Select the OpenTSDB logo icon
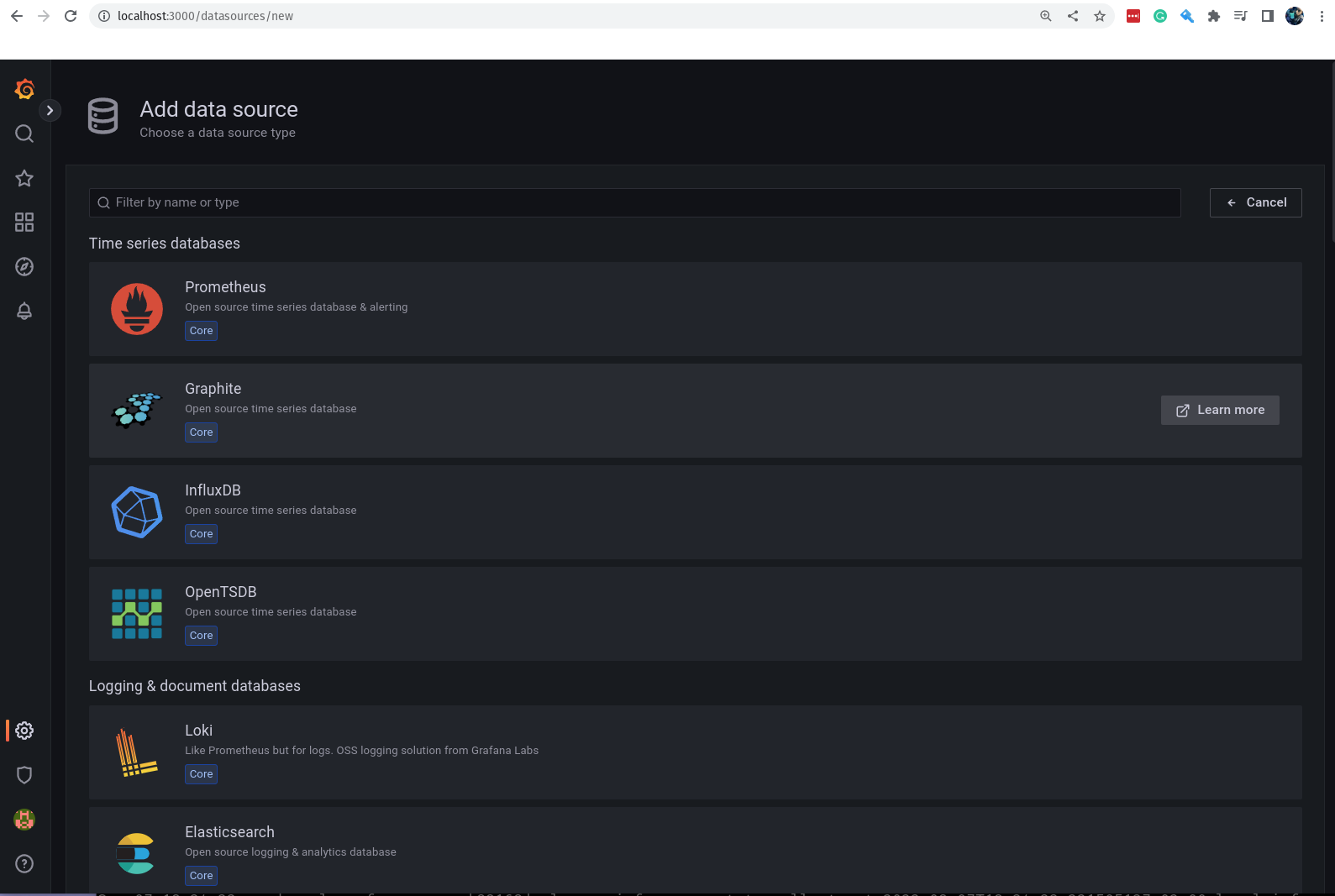Screen dimensions: 1335x896 (x=137, y=614)
